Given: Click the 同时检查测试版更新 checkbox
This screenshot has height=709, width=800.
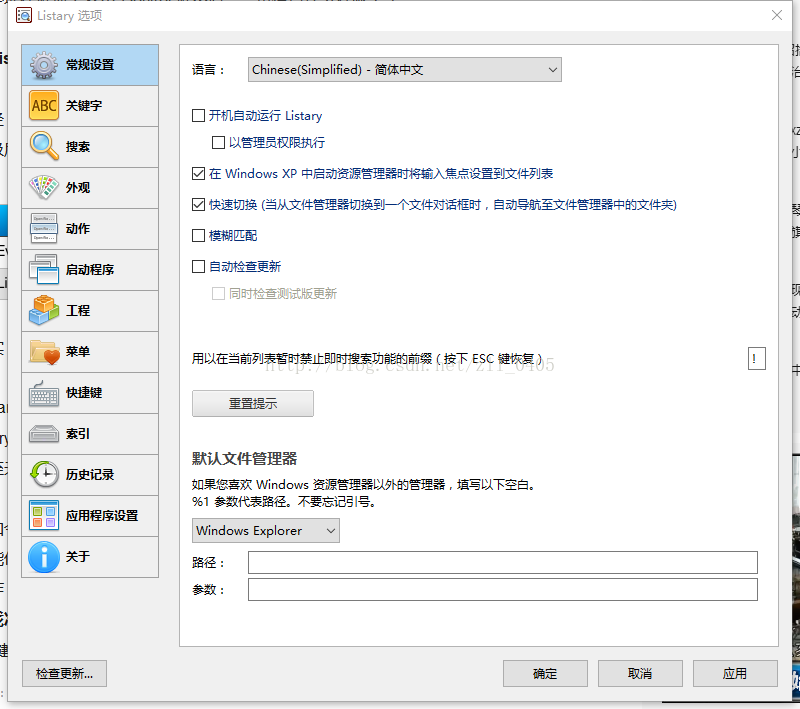Looking at the screenshot, I should coord(218,293).
